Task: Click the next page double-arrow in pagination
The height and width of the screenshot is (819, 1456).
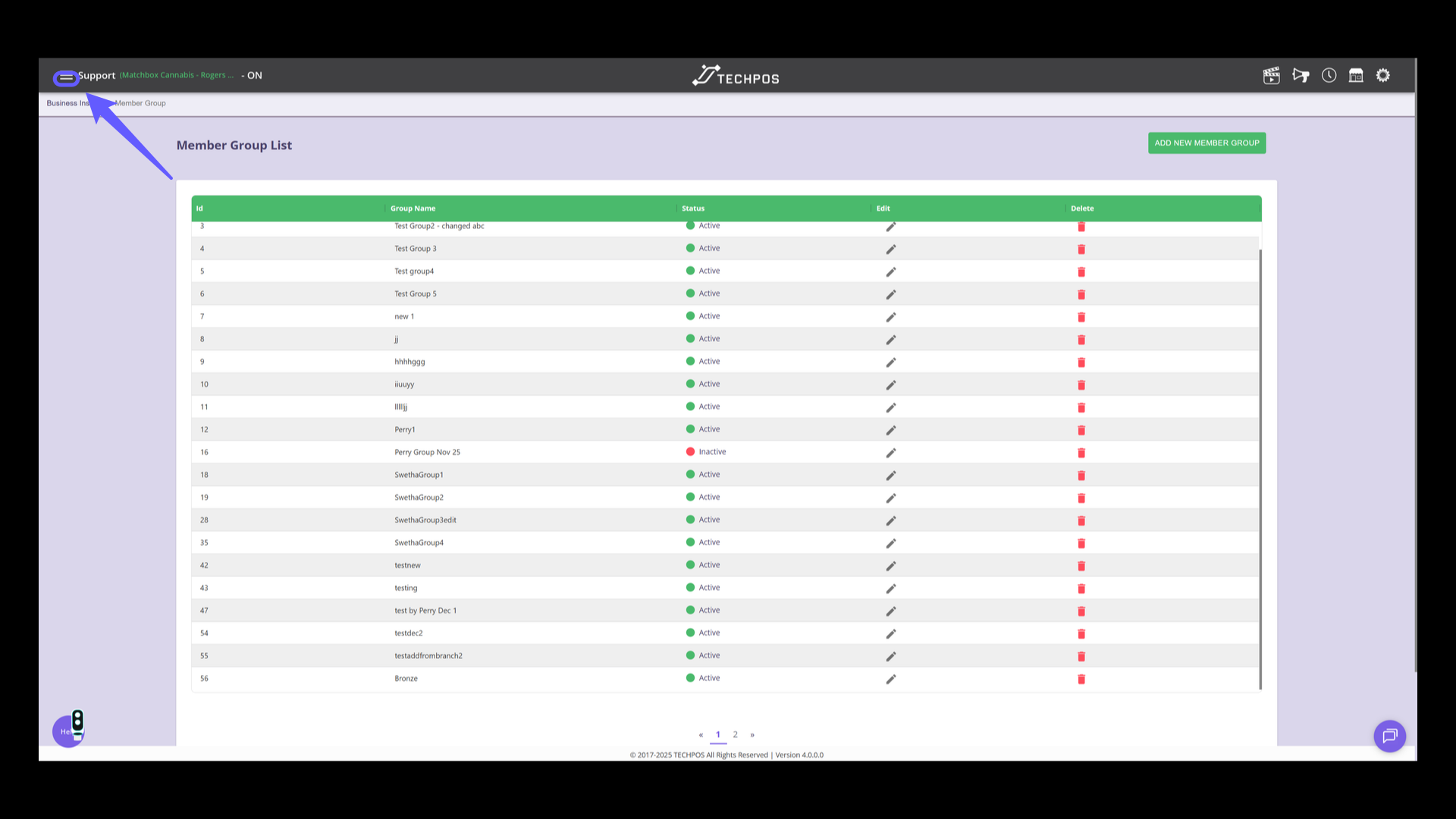Action: 752,734
